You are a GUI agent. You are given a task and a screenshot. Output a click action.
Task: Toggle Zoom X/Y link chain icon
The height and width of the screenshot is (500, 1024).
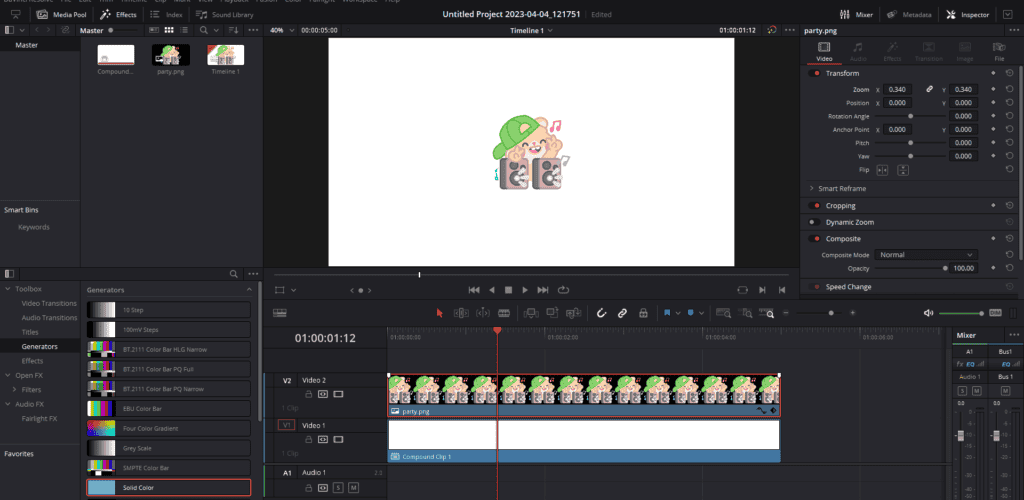click(x=929, y=89)
